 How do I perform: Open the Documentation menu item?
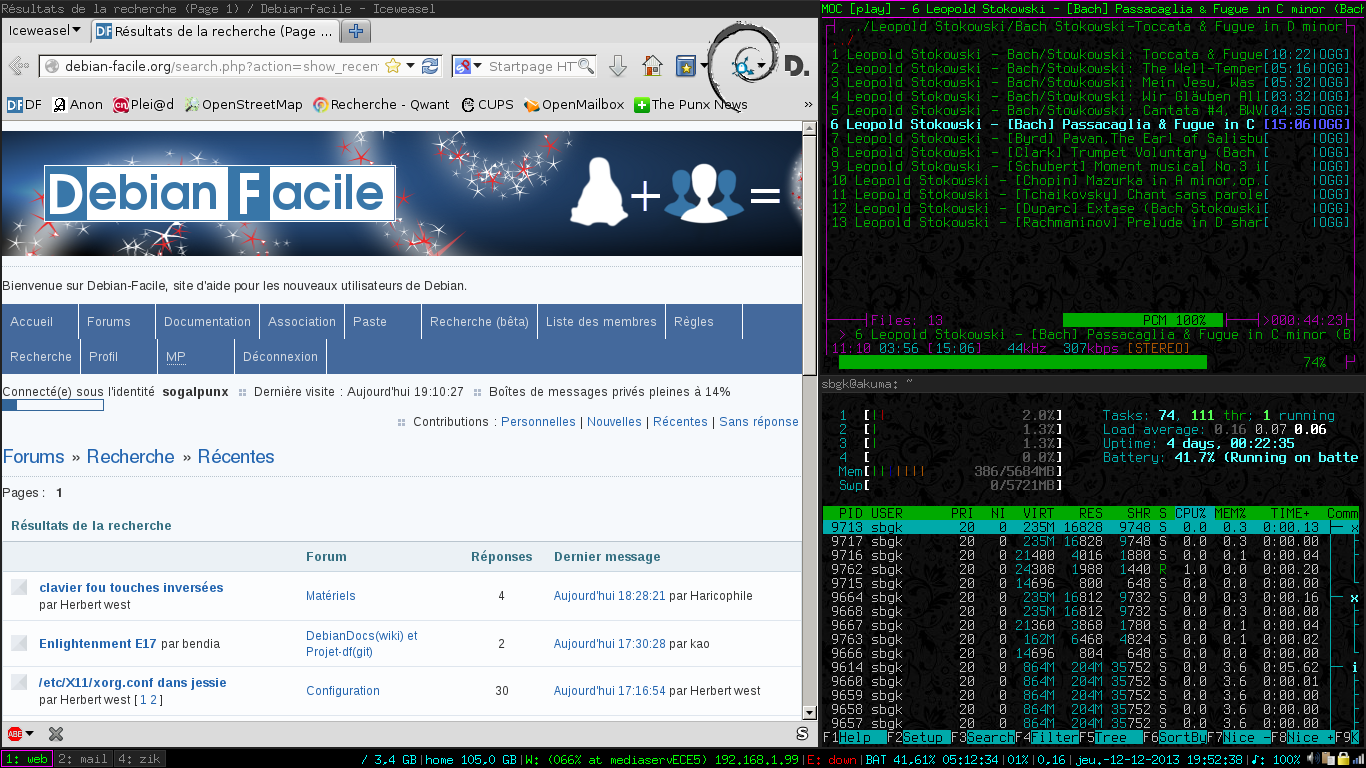click(207, 322)
